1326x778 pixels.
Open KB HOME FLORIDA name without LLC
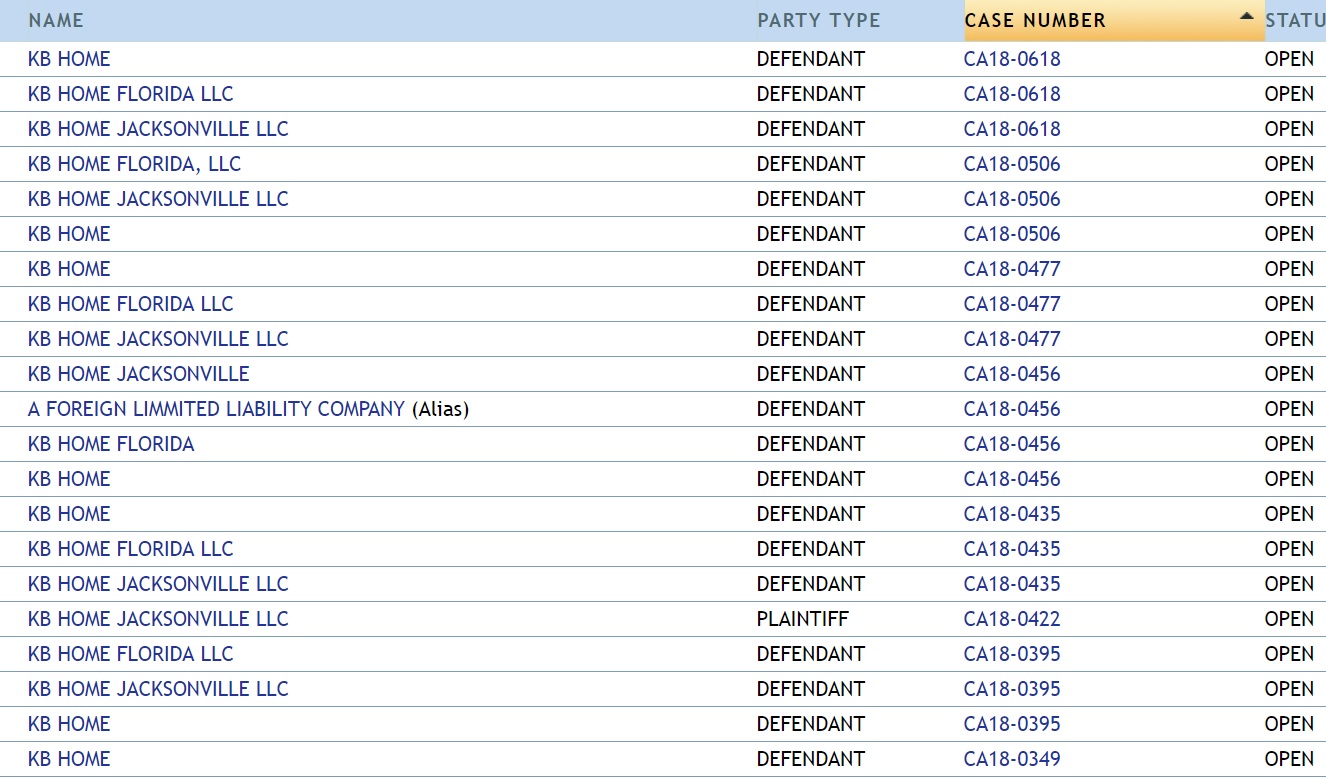(x=111, y=444)
